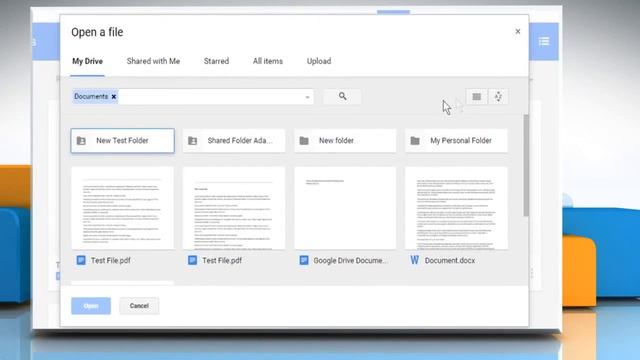
Task: Select My Personal Folder
Action: [x=456, y=141]
